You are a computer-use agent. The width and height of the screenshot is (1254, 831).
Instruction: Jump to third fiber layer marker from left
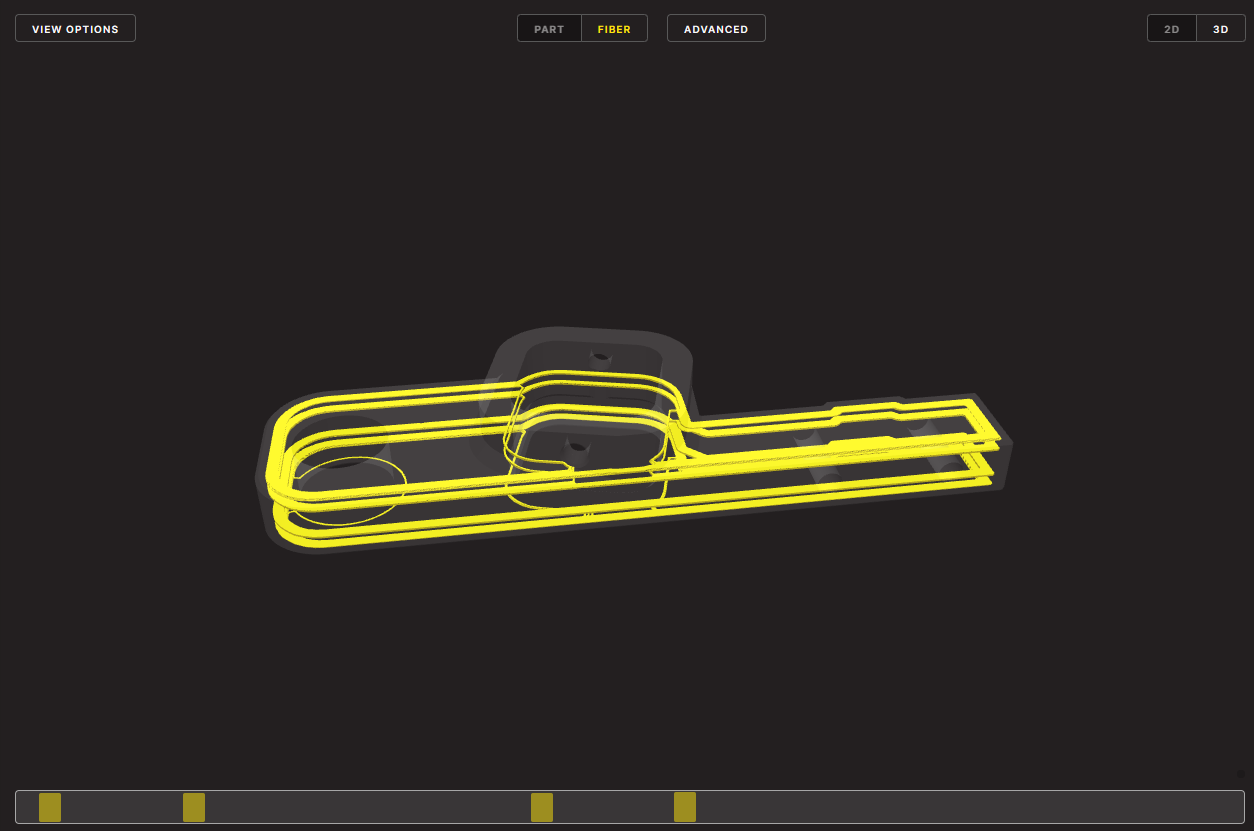[x=542, y=807]
